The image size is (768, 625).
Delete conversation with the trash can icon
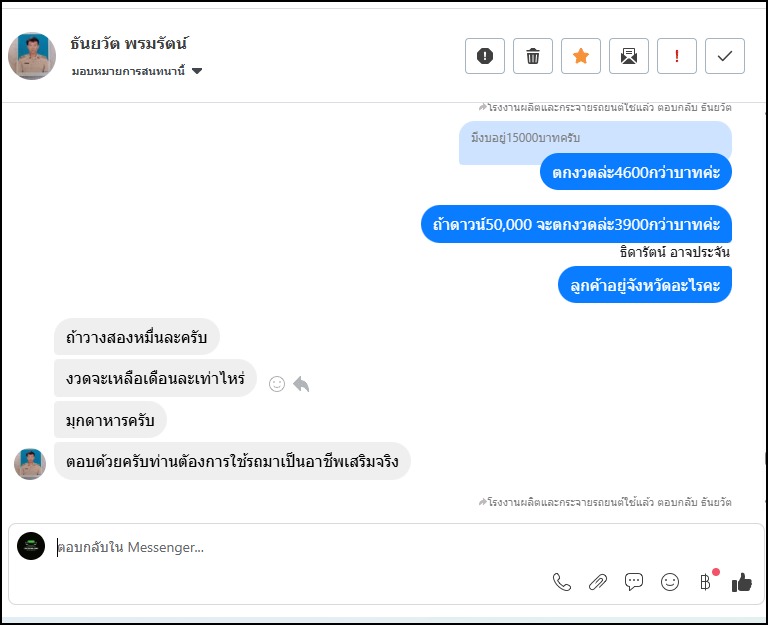pos(532,56)
